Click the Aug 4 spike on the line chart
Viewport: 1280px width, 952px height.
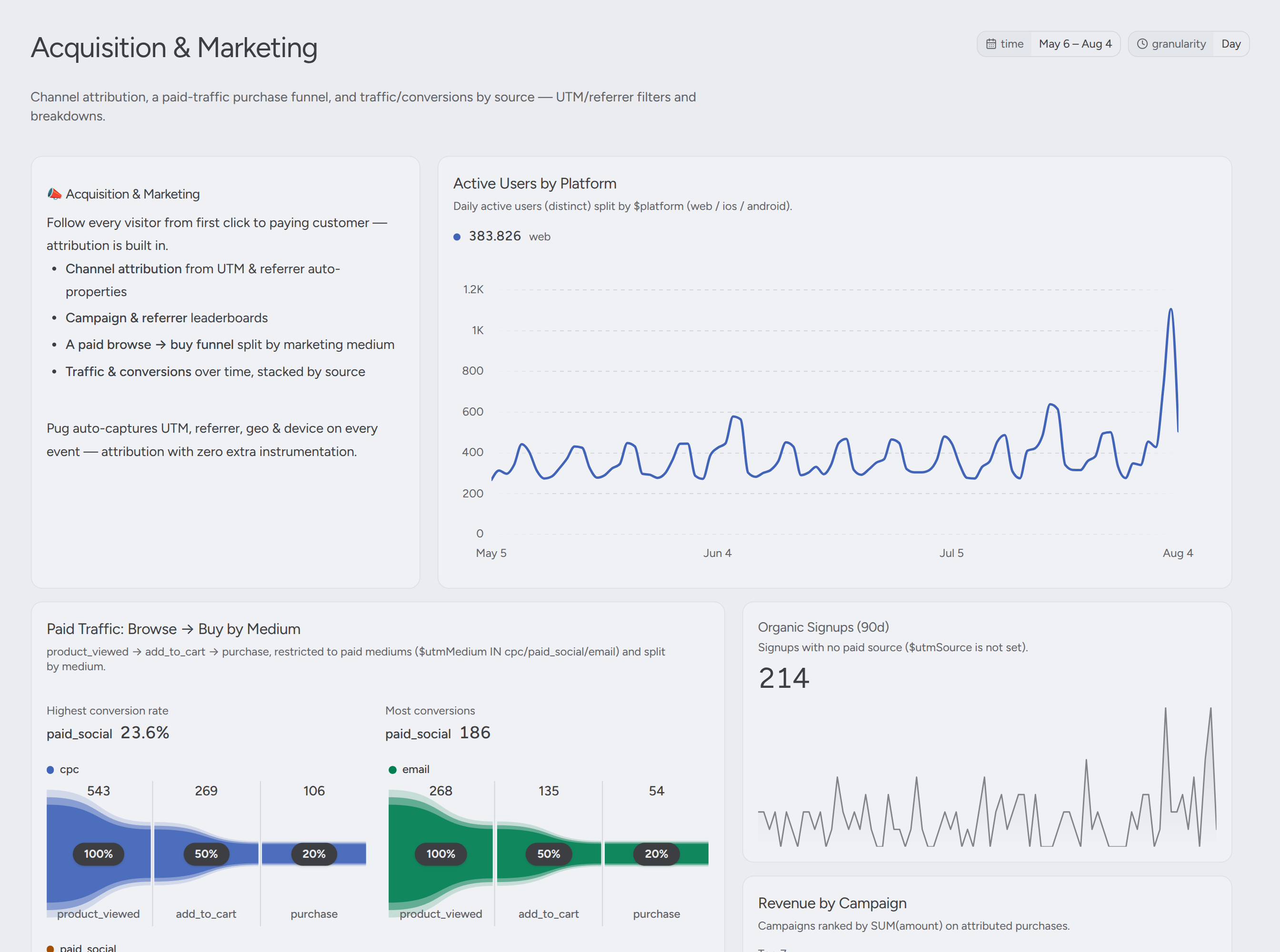(x=1170, y=309)
